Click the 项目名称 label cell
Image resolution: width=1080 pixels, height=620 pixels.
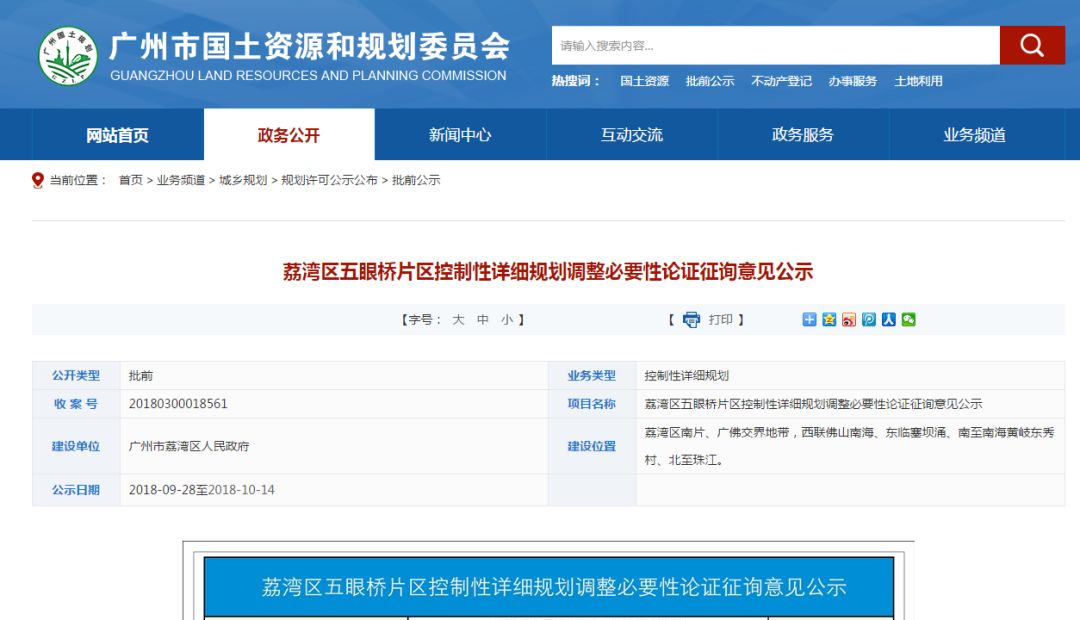592,404
